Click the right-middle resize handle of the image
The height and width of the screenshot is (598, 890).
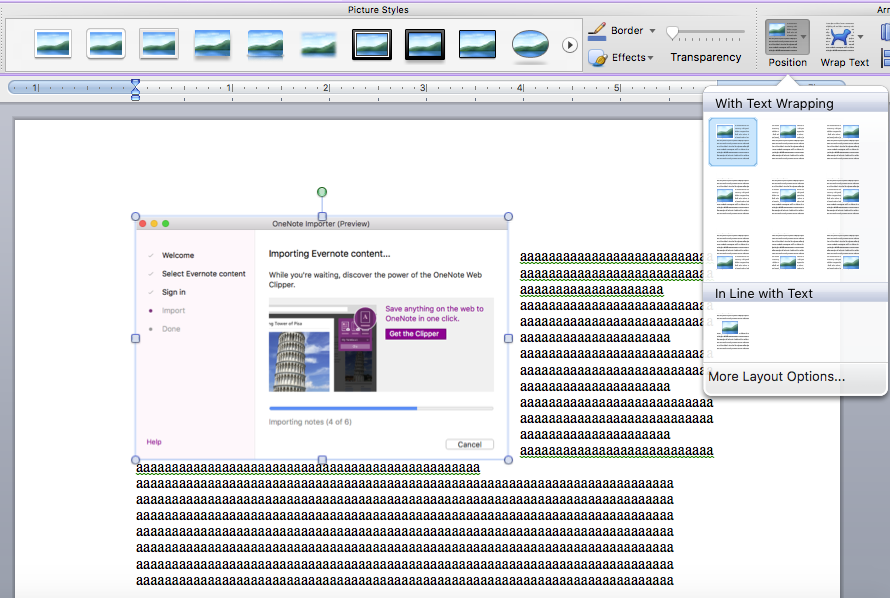pos(508,338)
